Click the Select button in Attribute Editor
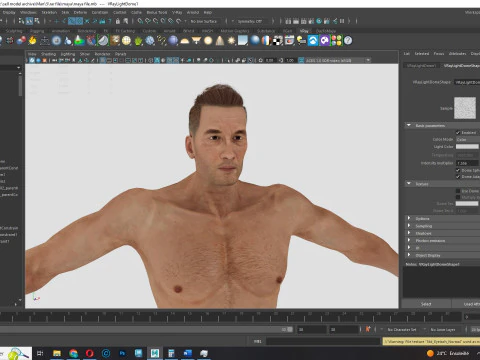 click(x=426, y=304)
